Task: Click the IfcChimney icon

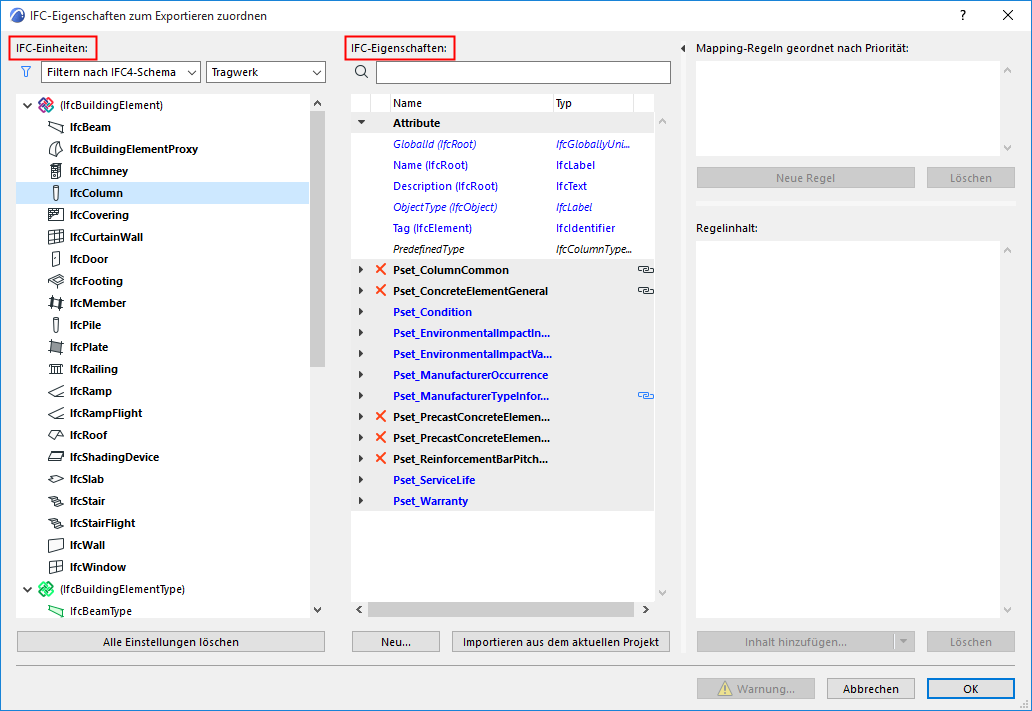Action: click(56, 171)
